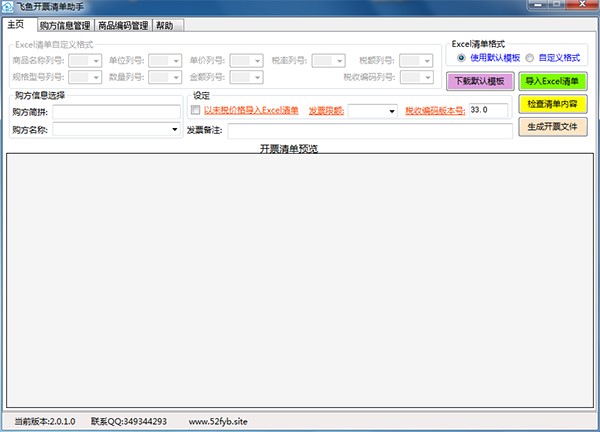Viewport: 600px width, 432px height.
Task: Click the app icon in the title bar
Action: [9, 7]
